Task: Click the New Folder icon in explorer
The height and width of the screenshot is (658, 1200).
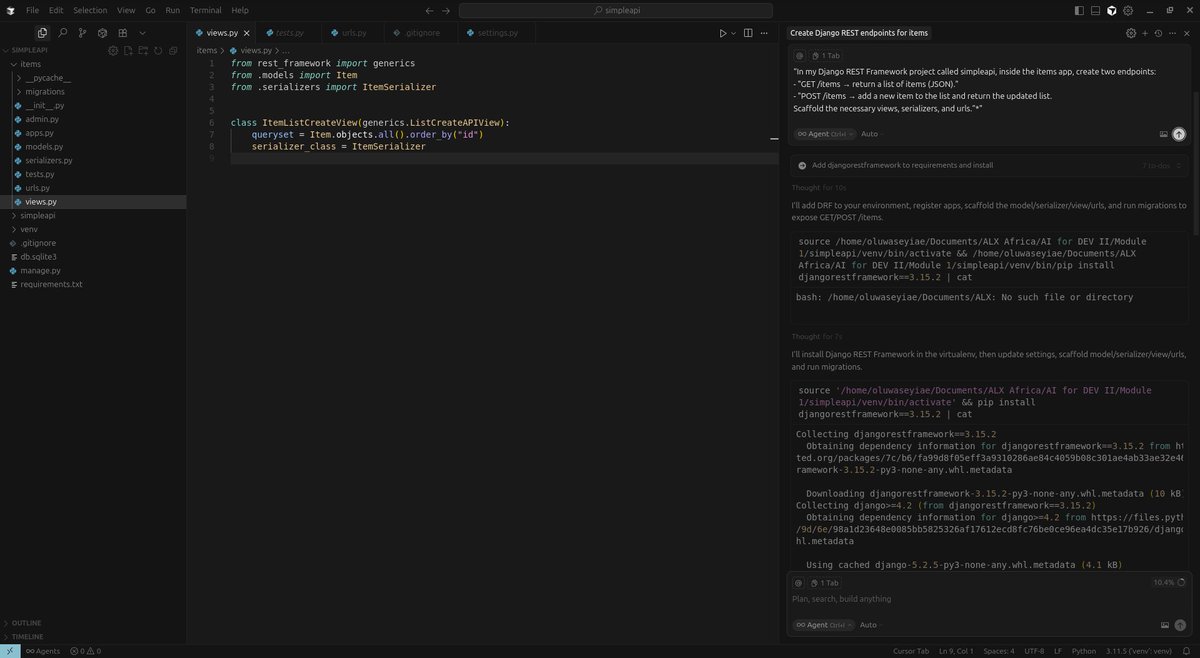Action: click(143, 50)
